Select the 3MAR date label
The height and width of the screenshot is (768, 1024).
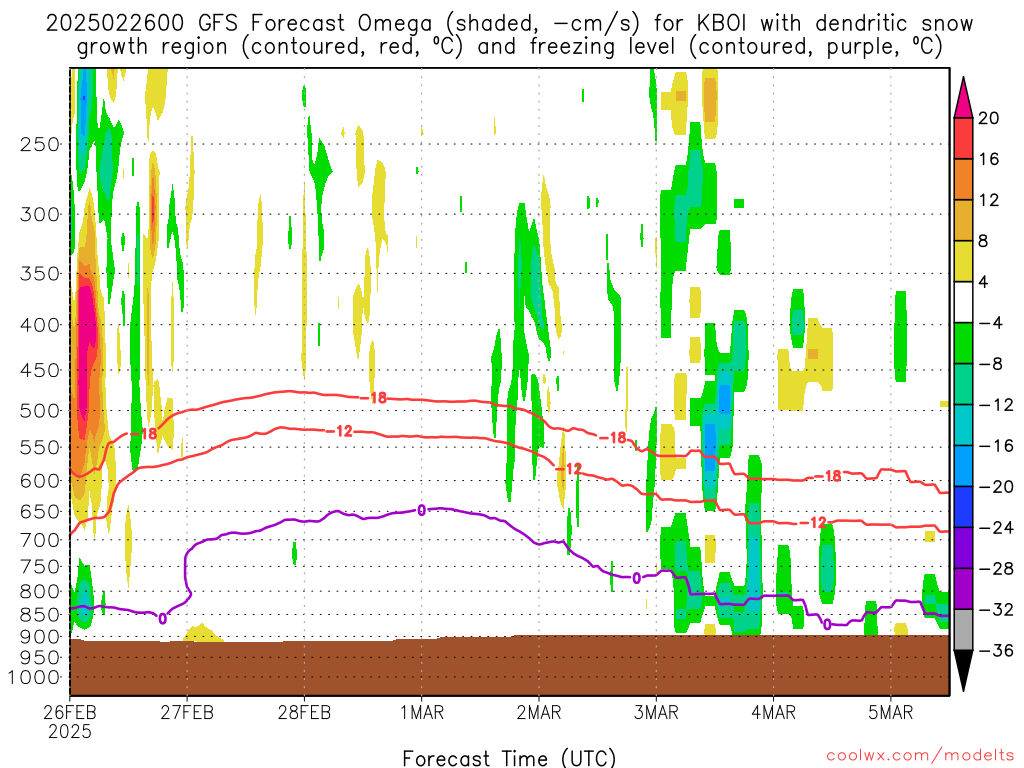656,712
